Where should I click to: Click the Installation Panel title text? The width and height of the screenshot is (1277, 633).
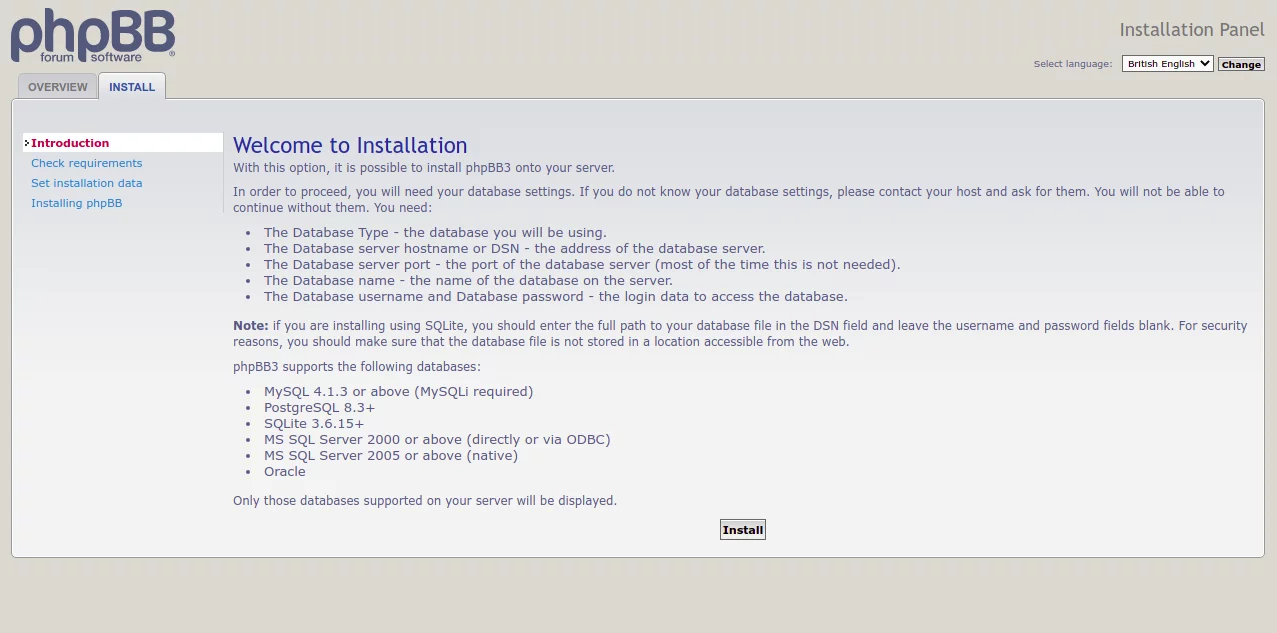pos(1191,30)
